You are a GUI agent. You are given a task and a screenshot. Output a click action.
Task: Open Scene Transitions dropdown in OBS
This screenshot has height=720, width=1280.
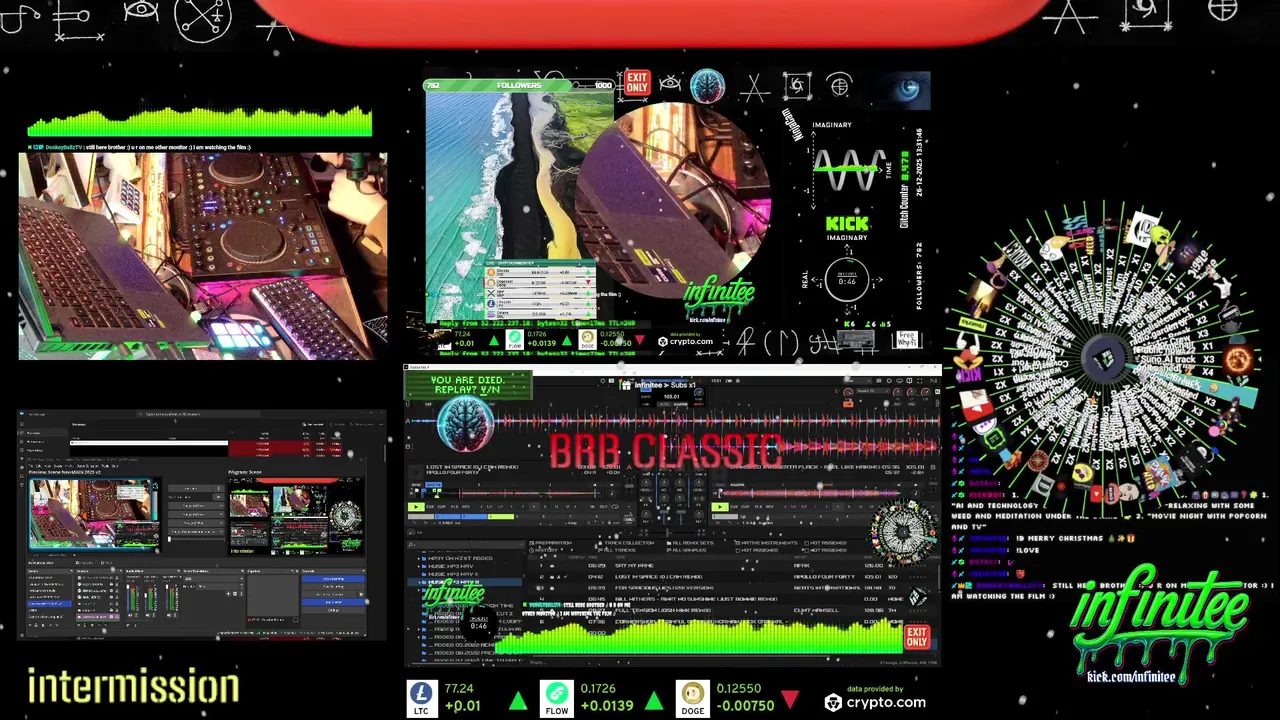click(212, 579)
